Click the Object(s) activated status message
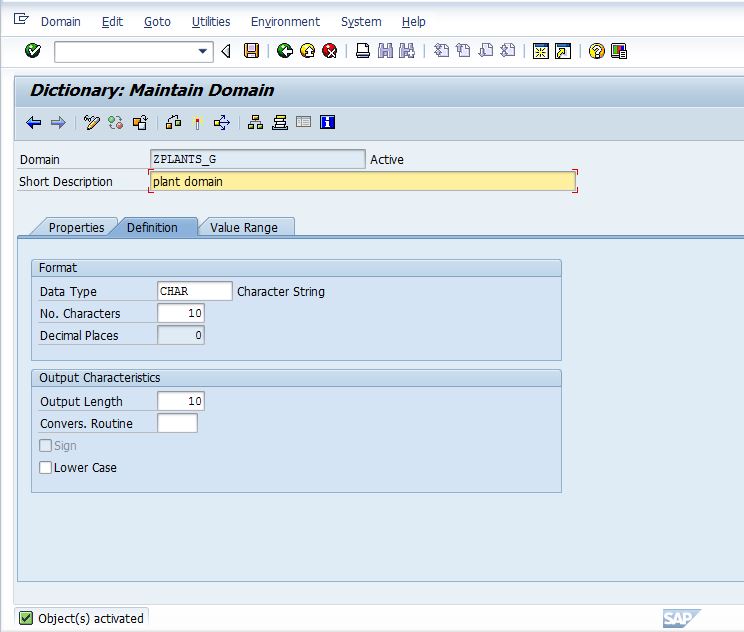The height and width of the screenshot is (632, 744). click(x=91, y=618)
